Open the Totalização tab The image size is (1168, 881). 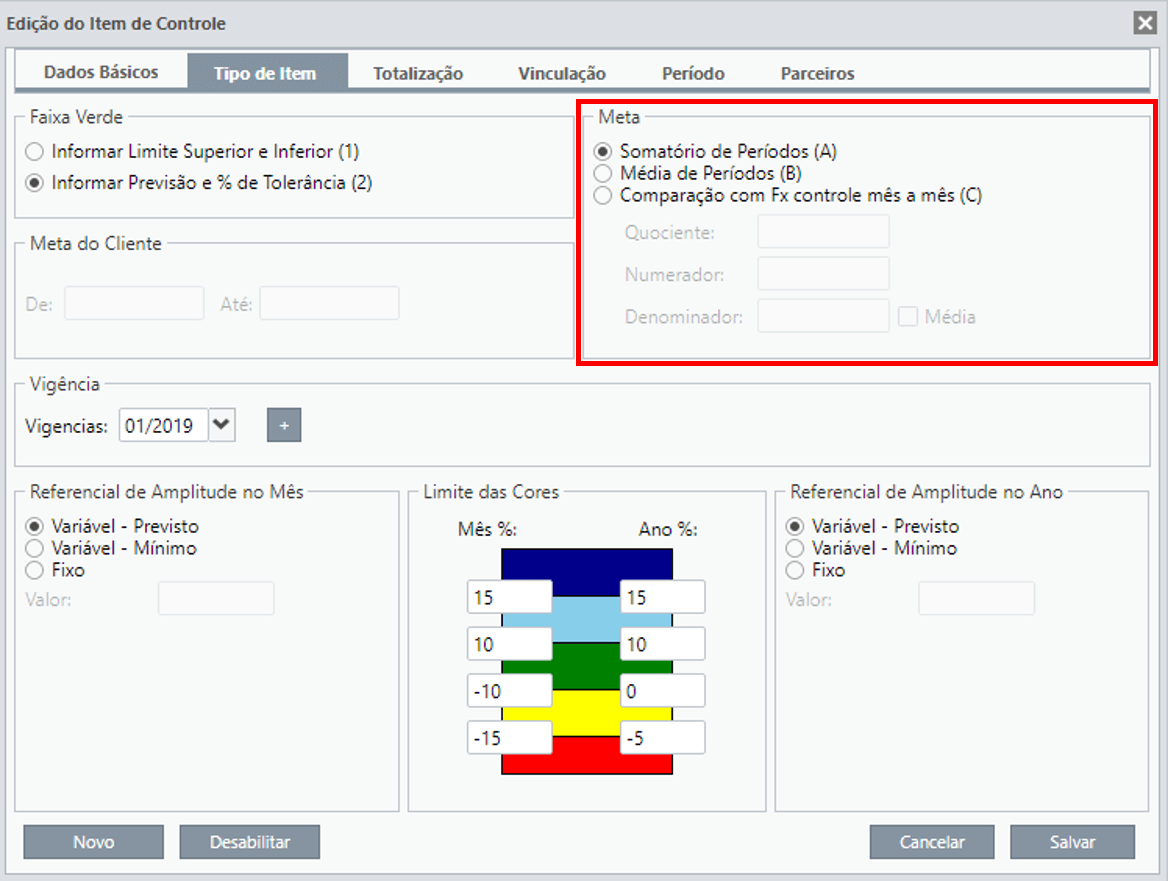coord(418,73)
